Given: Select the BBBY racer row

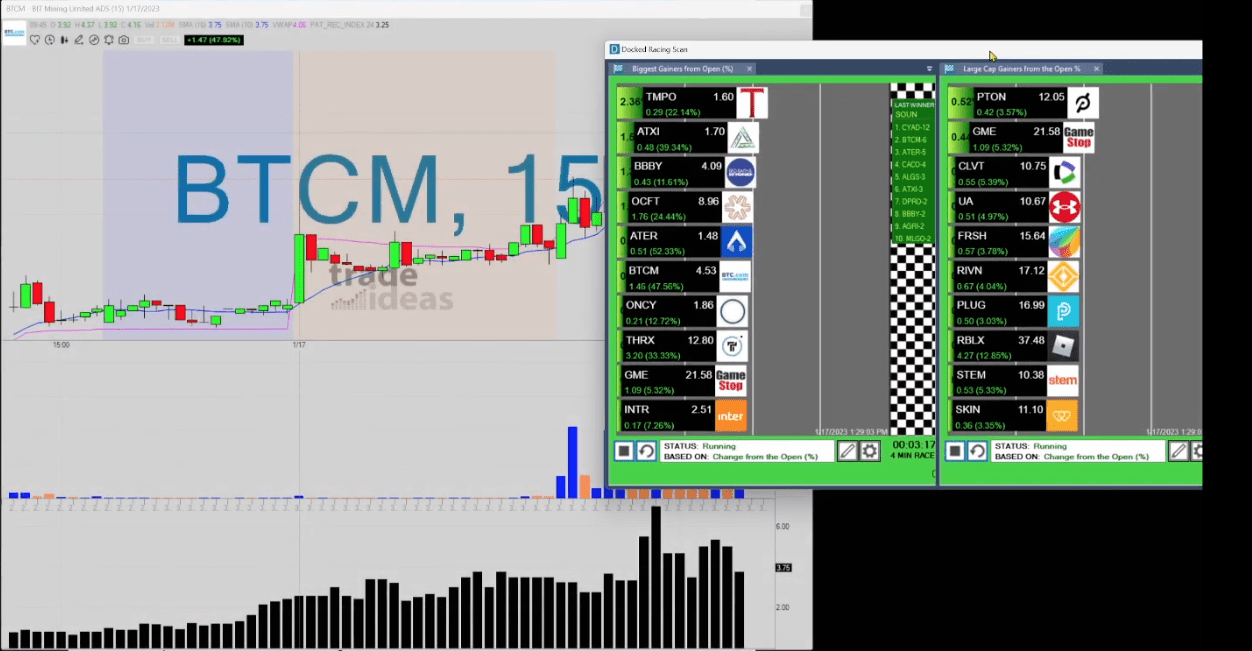Looking at the screenshot, I should coord(687,173).
